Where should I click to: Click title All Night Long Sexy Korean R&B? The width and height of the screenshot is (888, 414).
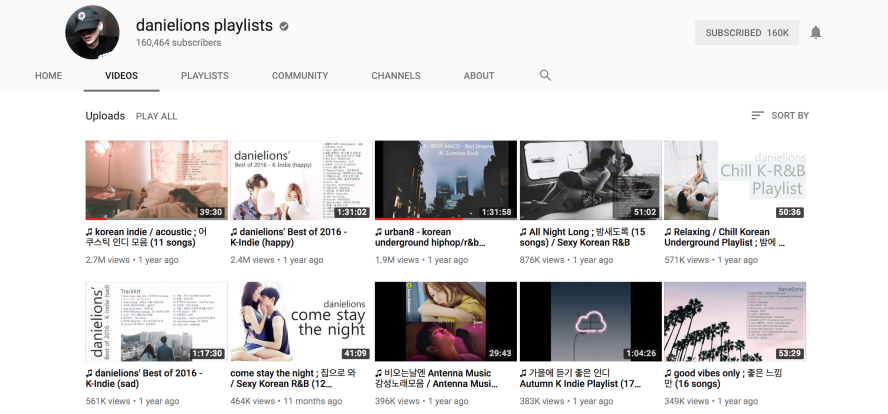coord(583,237)
